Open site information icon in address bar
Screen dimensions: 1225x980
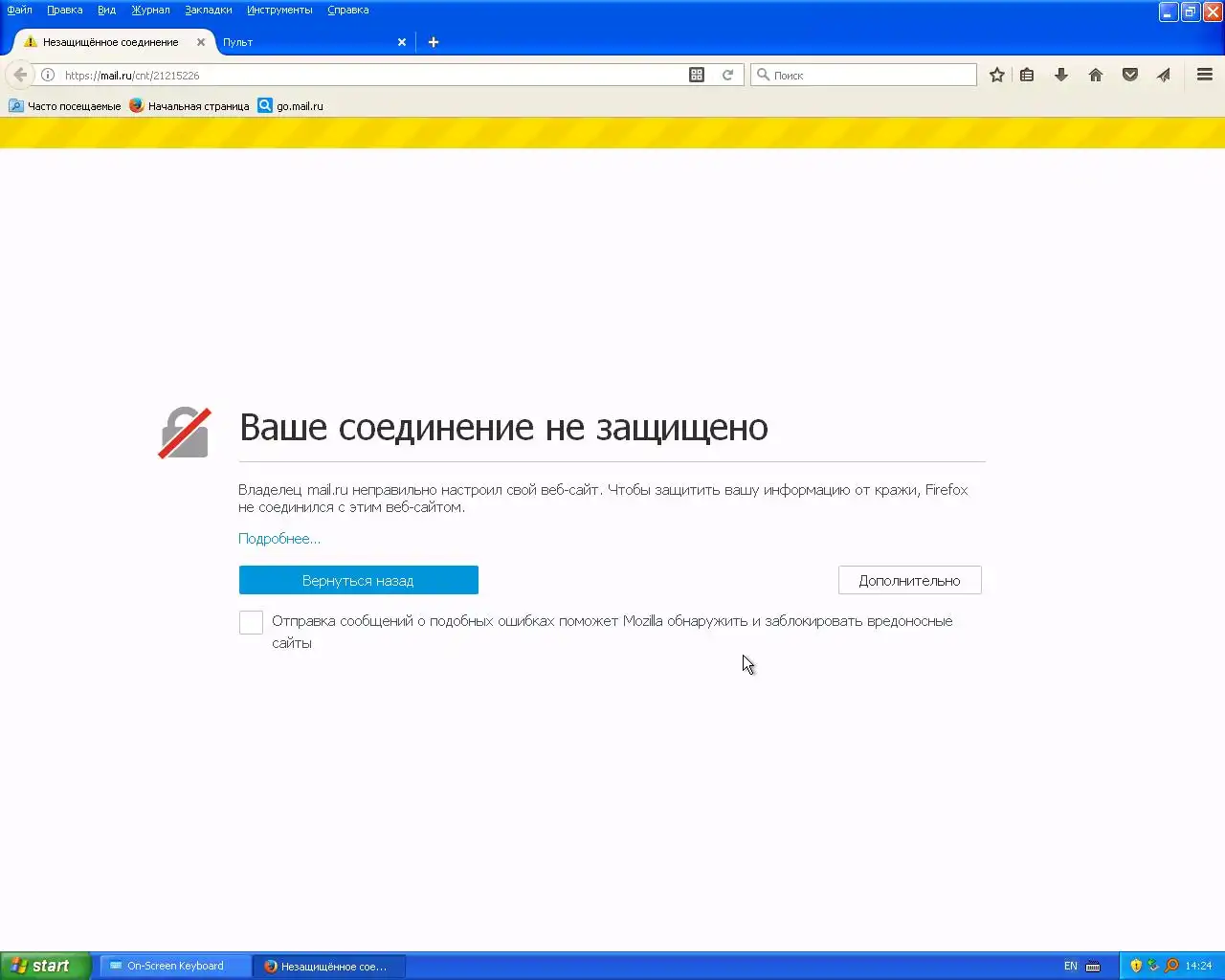tap(48, 75)
